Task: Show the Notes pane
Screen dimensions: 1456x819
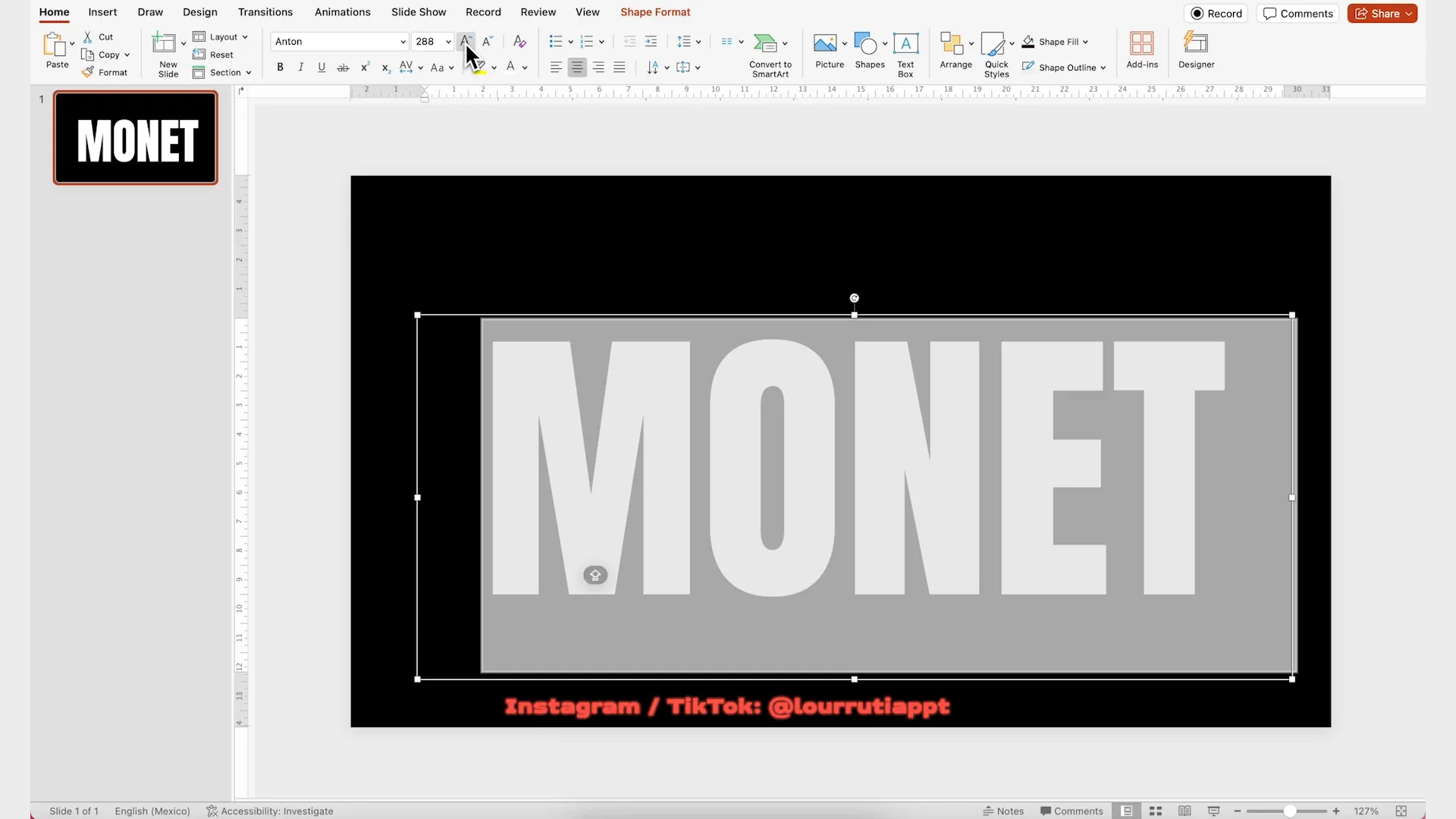Action: pyautogui.click(x=1003, y=811)
